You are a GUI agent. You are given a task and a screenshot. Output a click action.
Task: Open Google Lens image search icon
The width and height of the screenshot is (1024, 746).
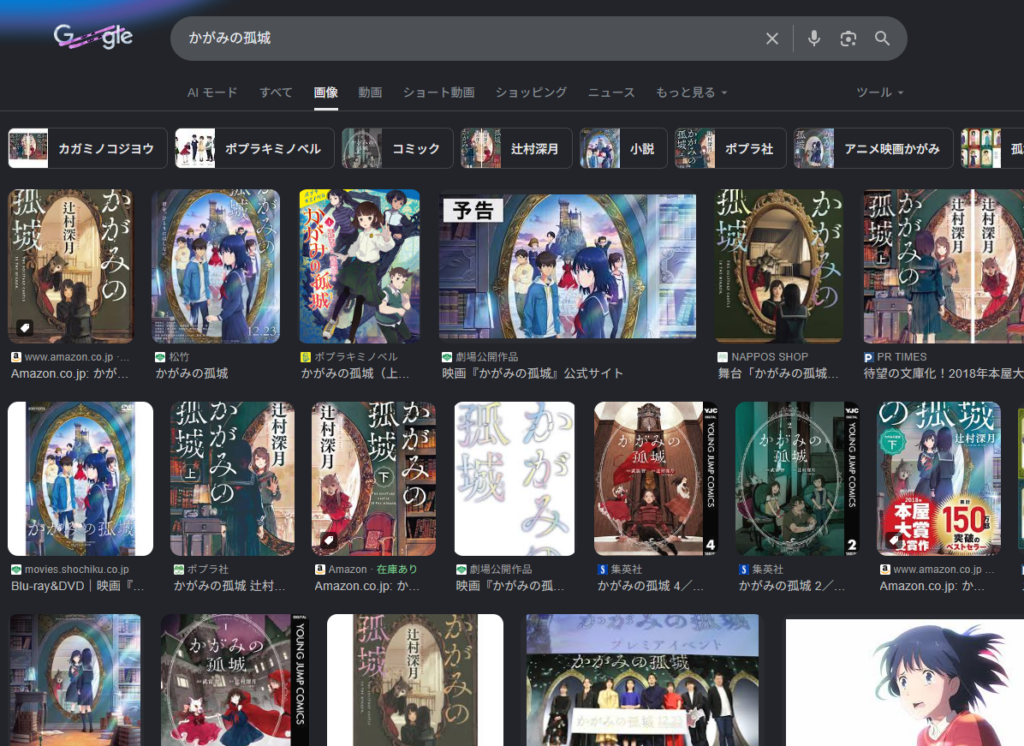(x=848, y=38)
